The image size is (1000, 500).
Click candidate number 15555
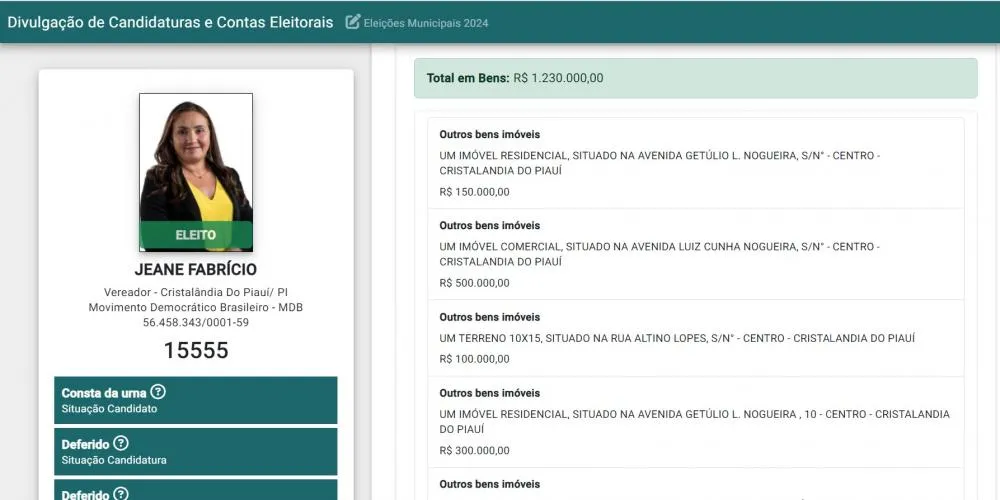pos(196,350)
